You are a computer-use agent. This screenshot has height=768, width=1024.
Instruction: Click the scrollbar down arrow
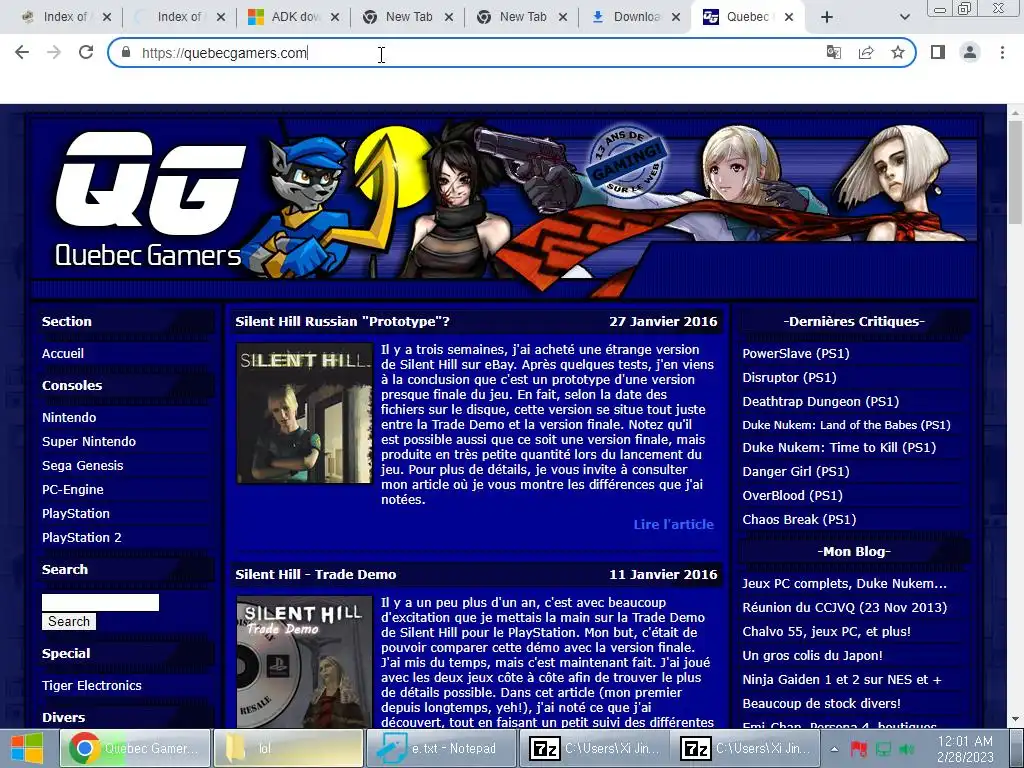1016,719
